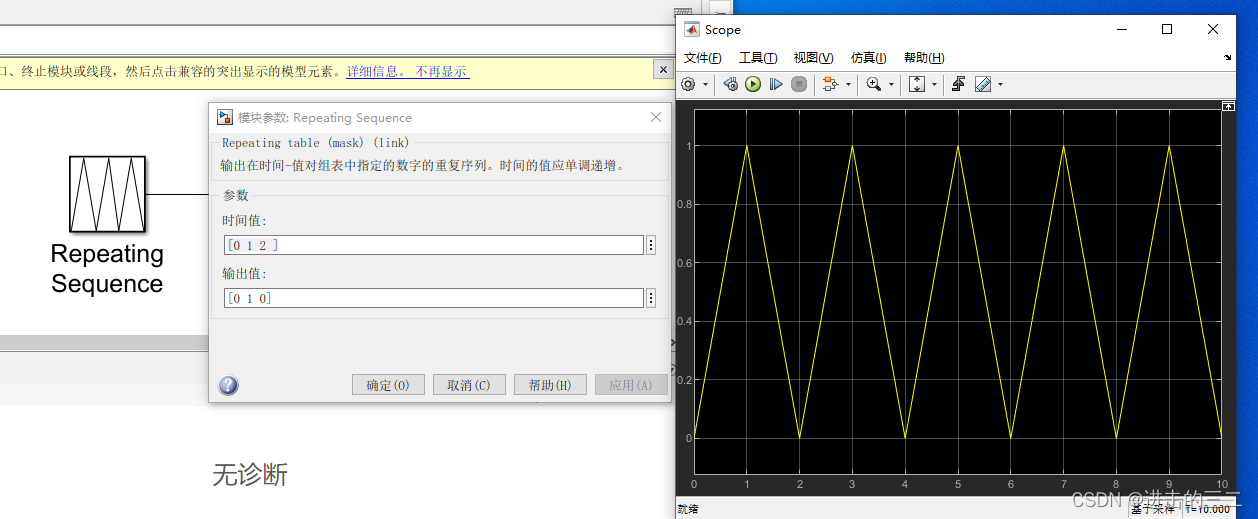
Task: Click the 输出值 input field
Action: [x=433, y=298]
